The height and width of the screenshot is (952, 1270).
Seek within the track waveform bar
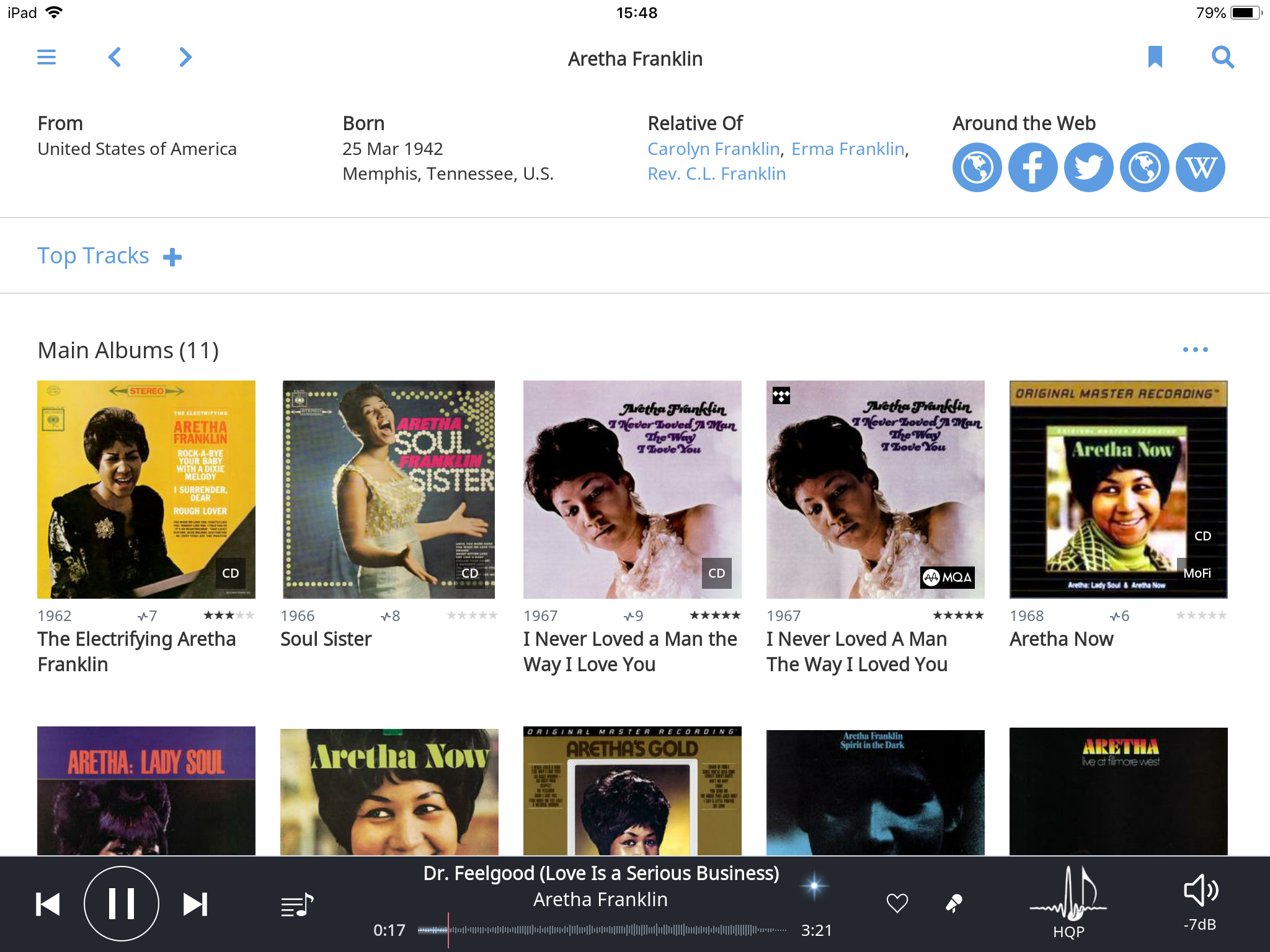(x=602, y=930)
